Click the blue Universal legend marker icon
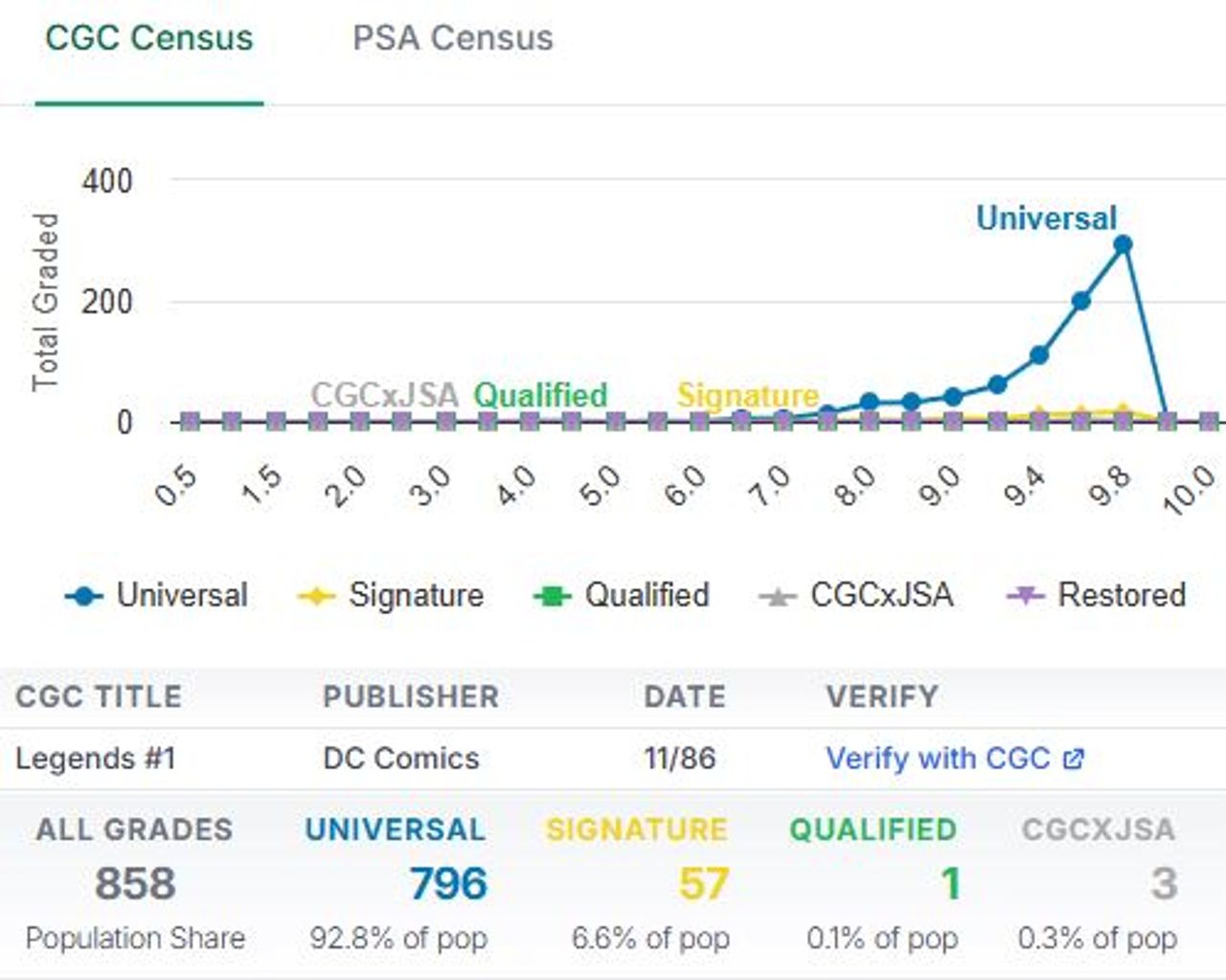This screenshot has width=1226, height=980. pos(84,596)
